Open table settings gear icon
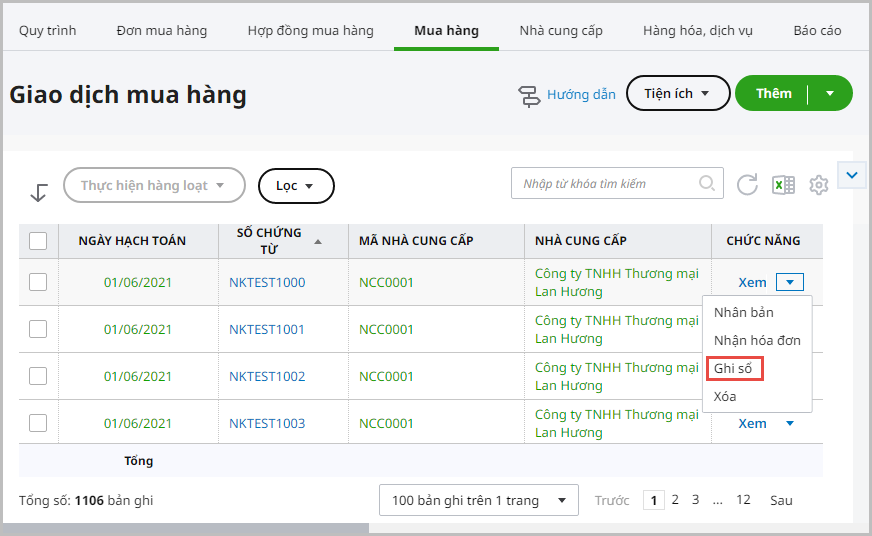Screen dimensions: 872x536 coord(819,185)
